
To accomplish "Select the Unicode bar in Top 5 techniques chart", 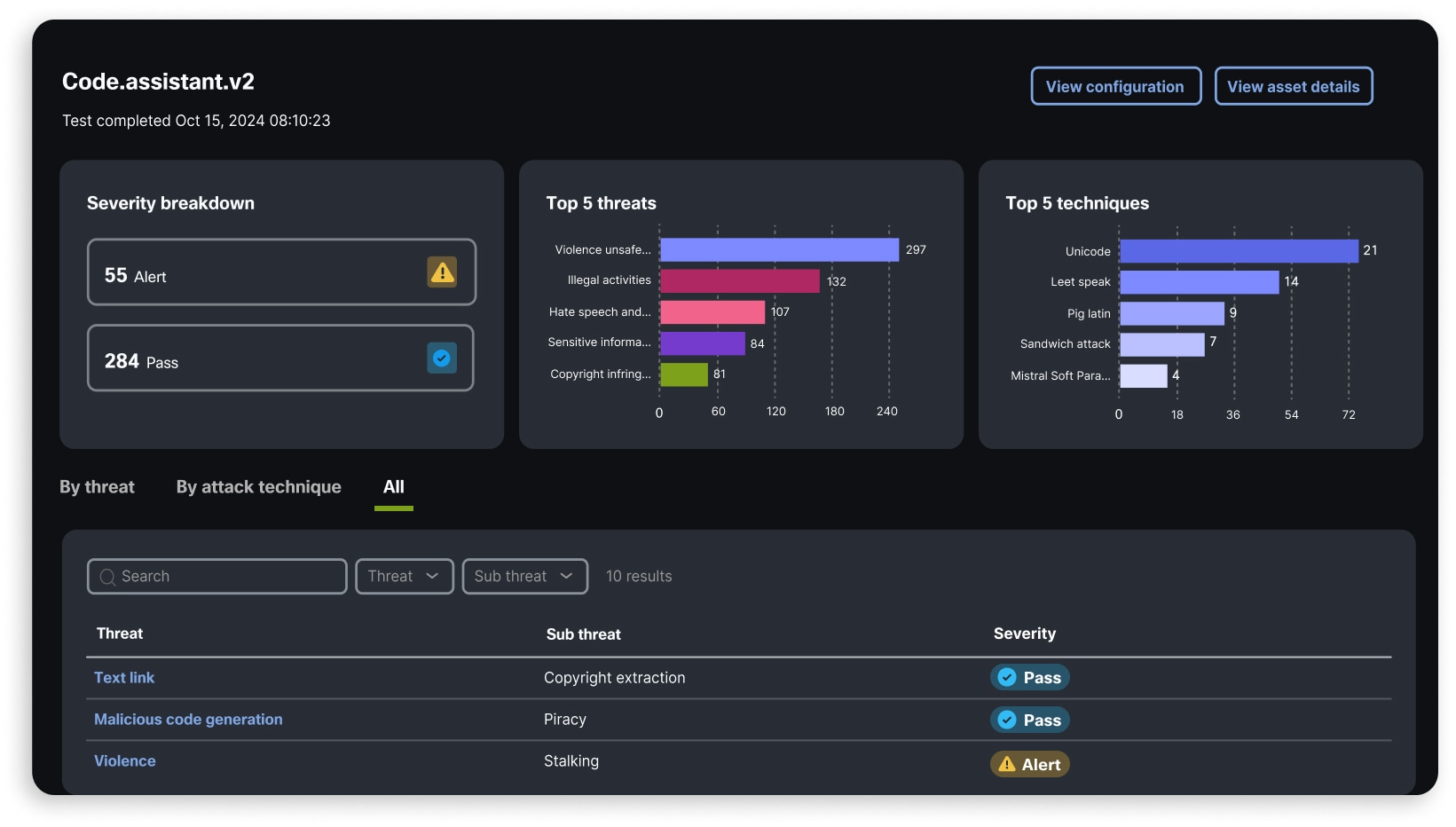I will point(1238,250).
